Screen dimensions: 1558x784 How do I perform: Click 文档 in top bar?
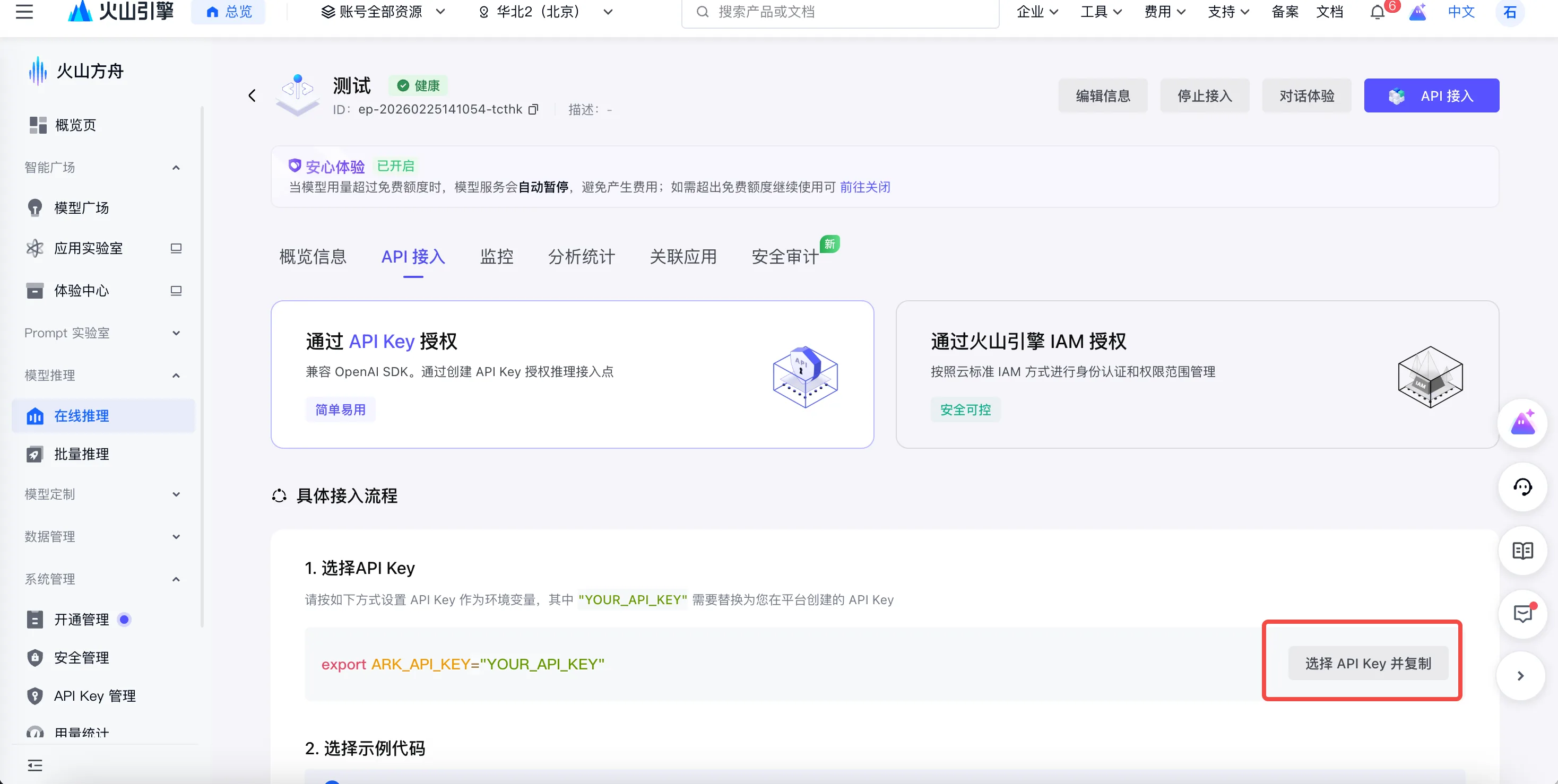click(x=1329, y=12)
